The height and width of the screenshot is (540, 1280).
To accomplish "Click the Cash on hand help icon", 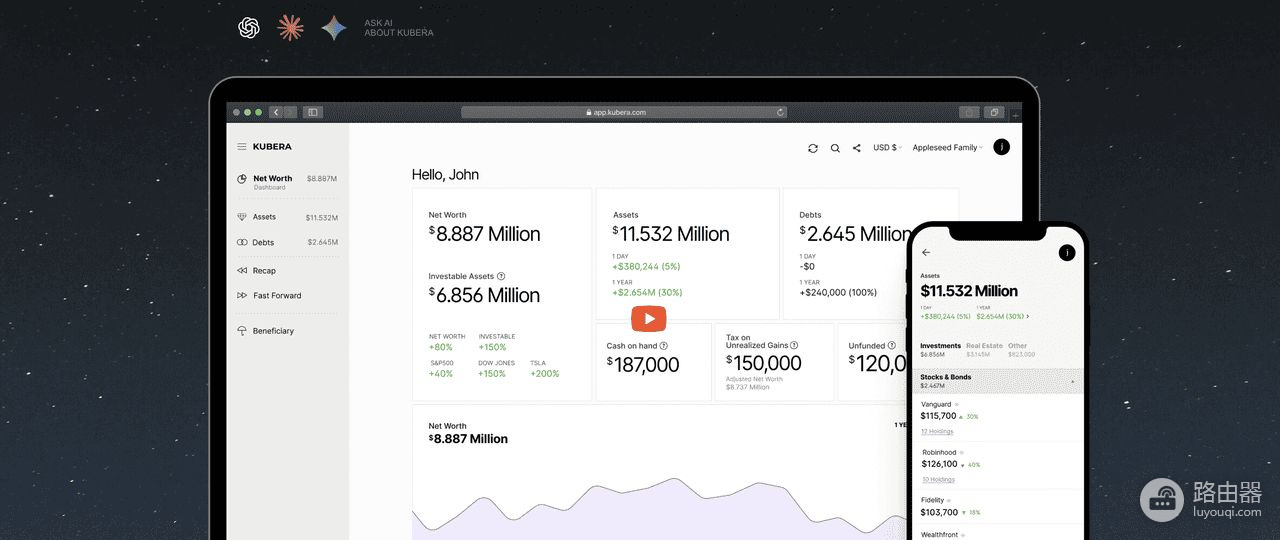I will coord(664,346).
